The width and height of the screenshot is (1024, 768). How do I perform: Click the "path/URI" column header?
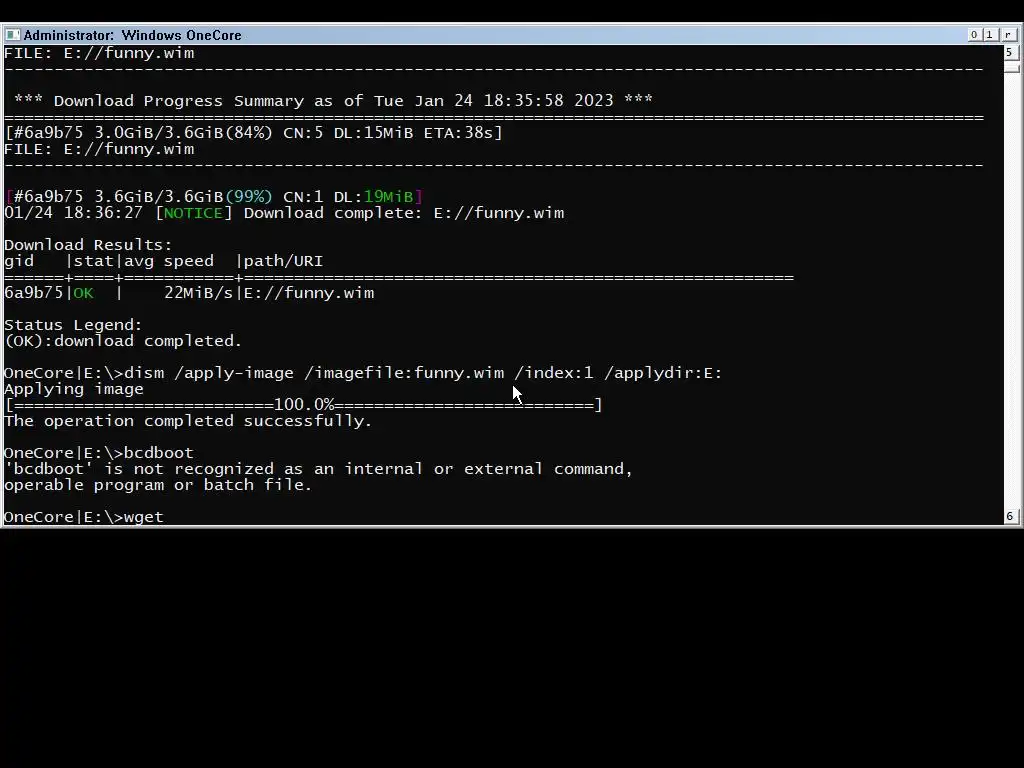tap(283, 261)
